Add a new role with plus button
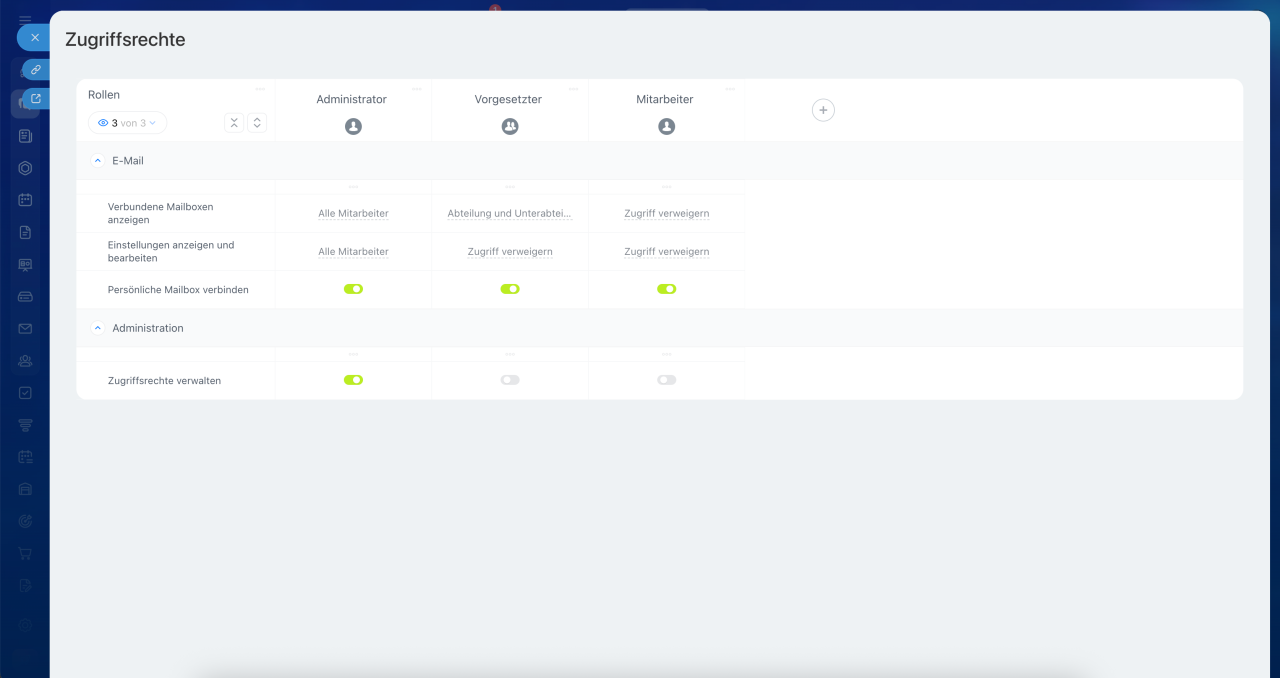The width and height of the screenshot is (1280, 678). coord(823,110)
